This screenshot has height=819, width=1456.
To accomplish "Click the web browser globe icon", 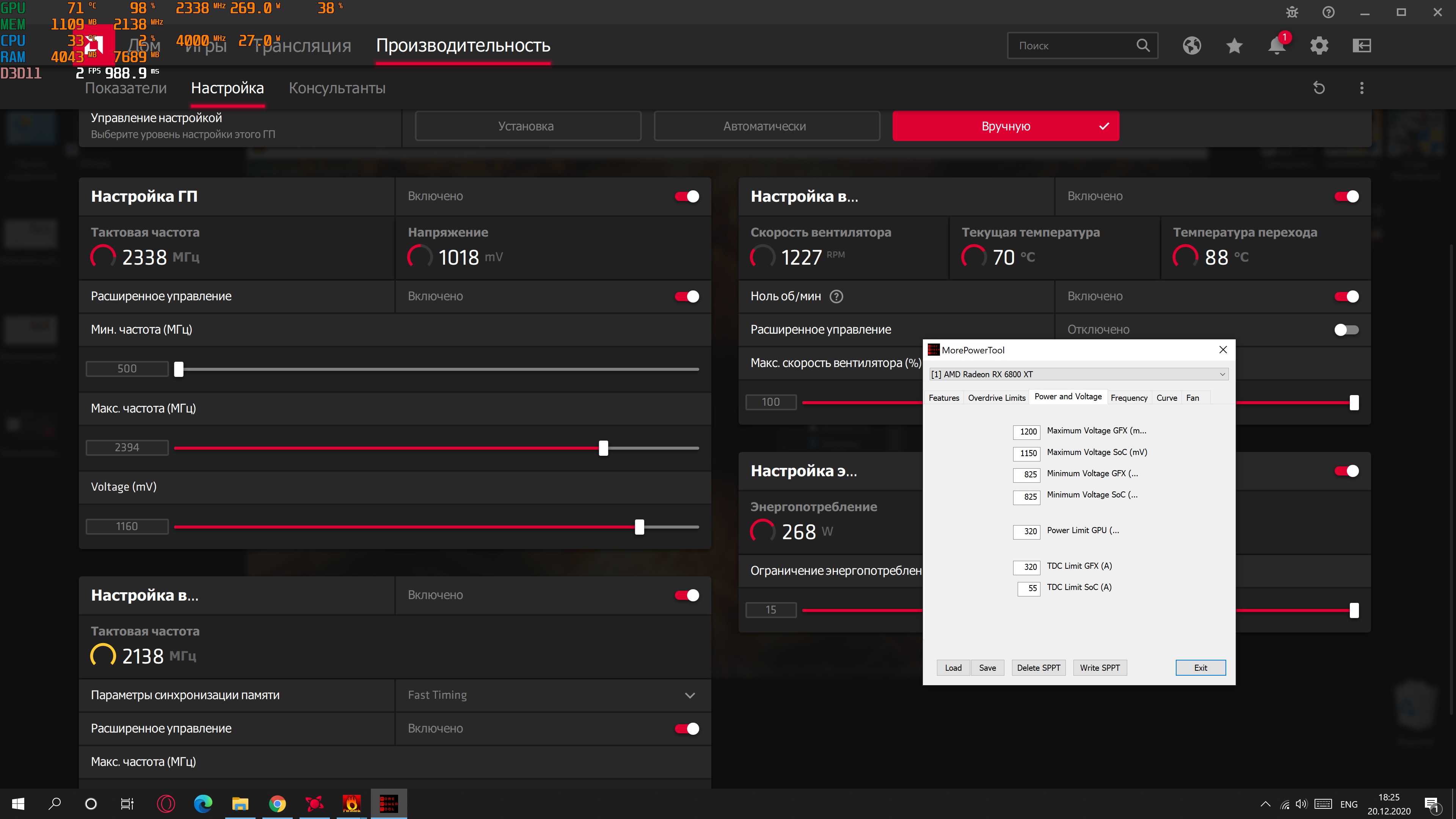I will pos(1191,46).
